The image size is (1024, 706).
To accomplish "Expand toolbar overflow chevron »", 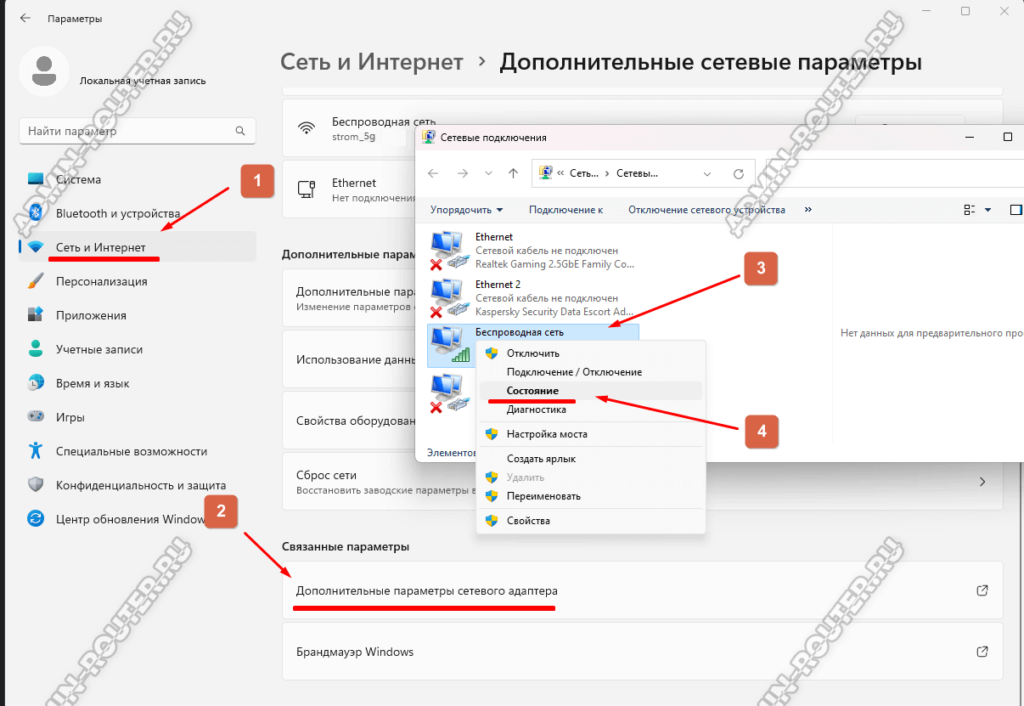I will [x=808, y=210].
